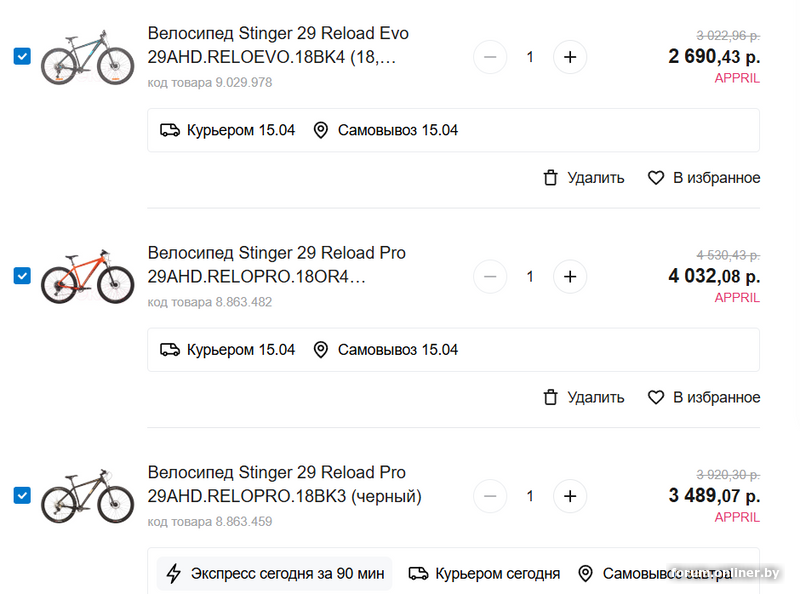Screen dimensions: 800x594
Task: Favorite the orange Reload Pro with heart icon
Action: [656, 397]
